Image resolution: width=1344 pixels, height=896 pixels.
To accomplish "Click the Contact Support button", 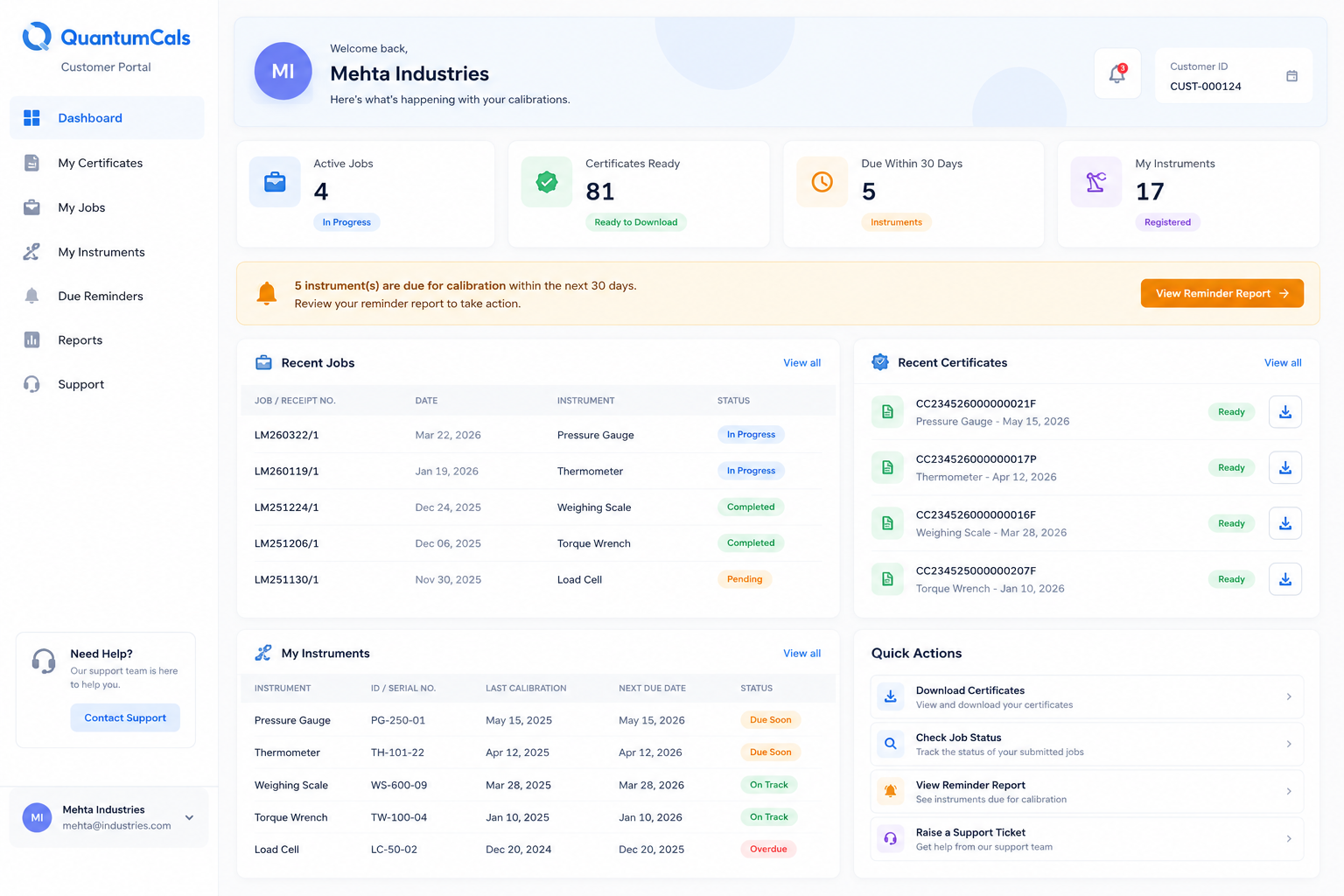I will 125,717.
